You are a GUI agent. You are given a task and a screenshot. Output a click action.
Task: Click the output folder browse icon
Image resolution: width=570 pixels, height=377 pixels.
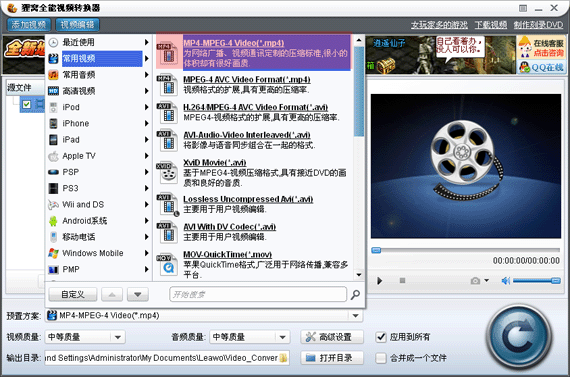[x=284, y=358]
